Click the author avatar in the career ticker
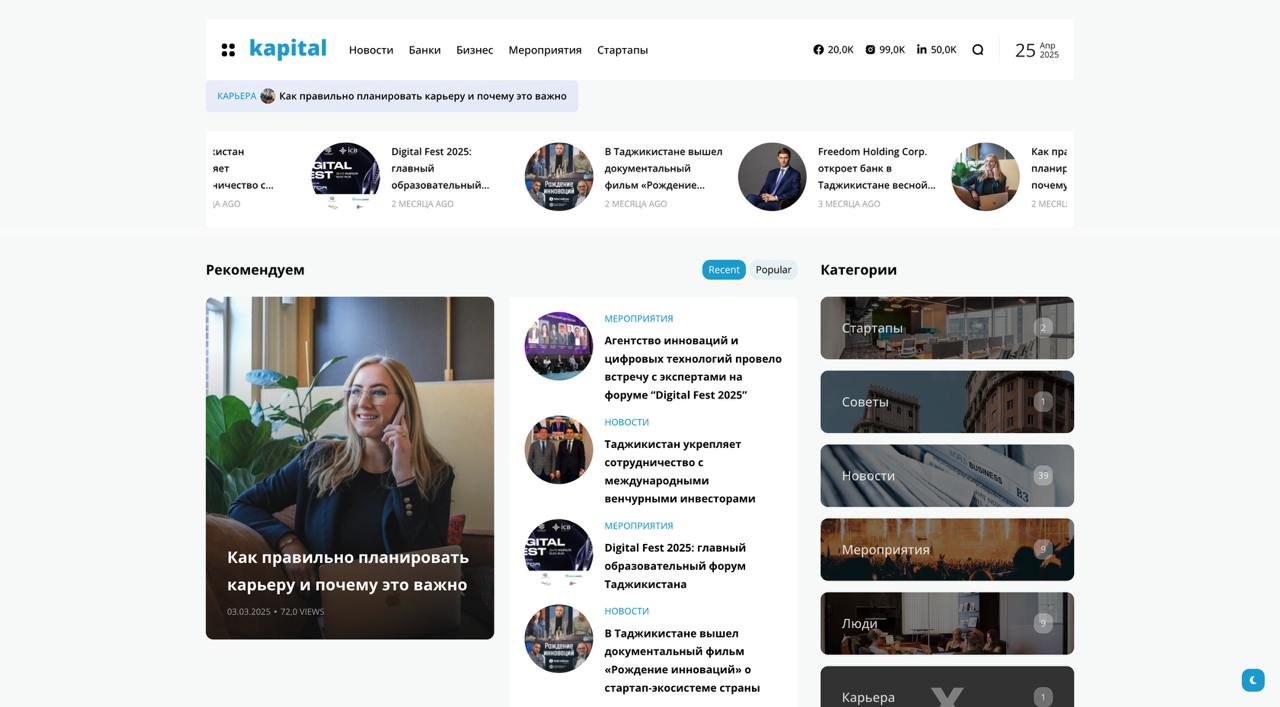The height and width of the screenshot is (707, 1280). coord(267,96)
